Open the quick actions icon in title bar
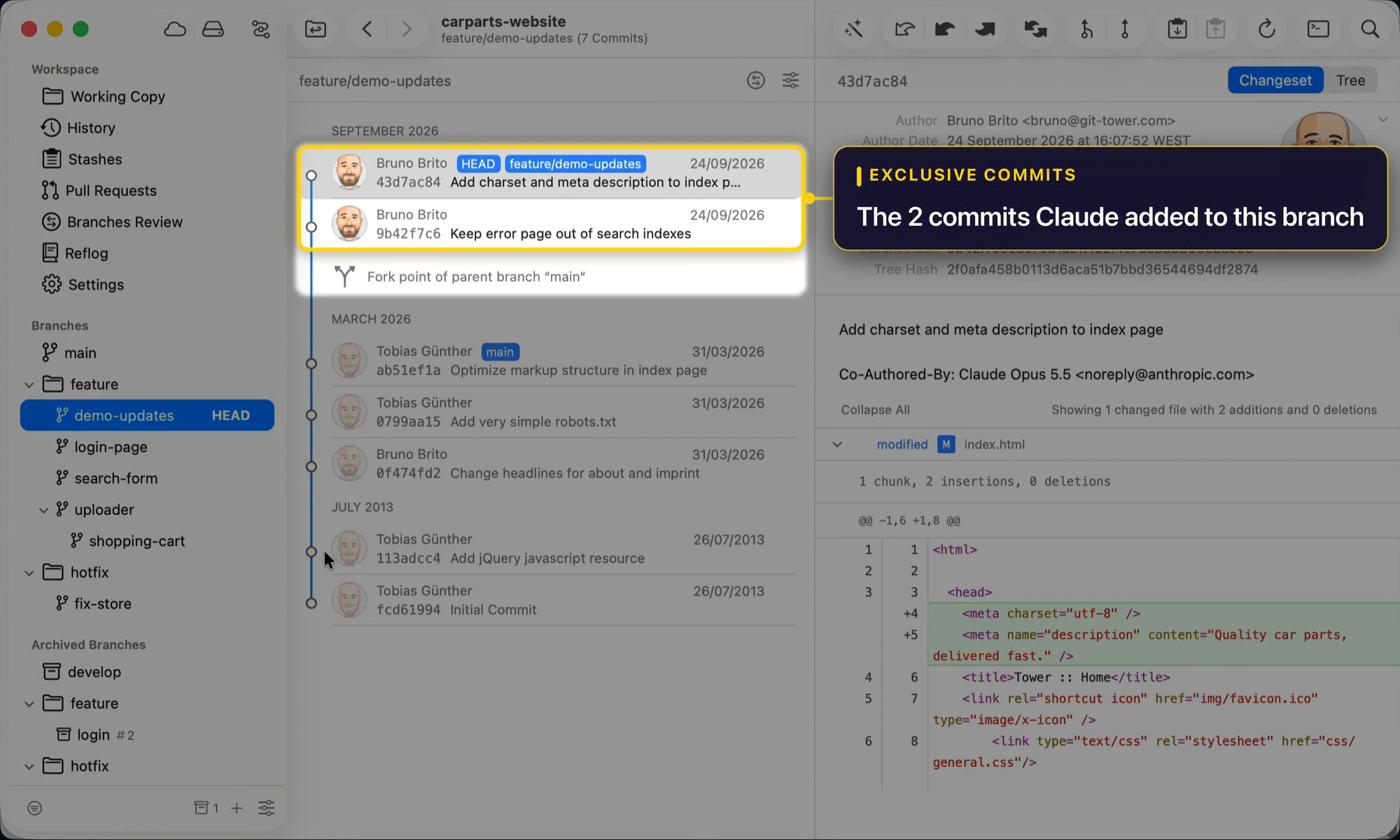 (260, 29)
